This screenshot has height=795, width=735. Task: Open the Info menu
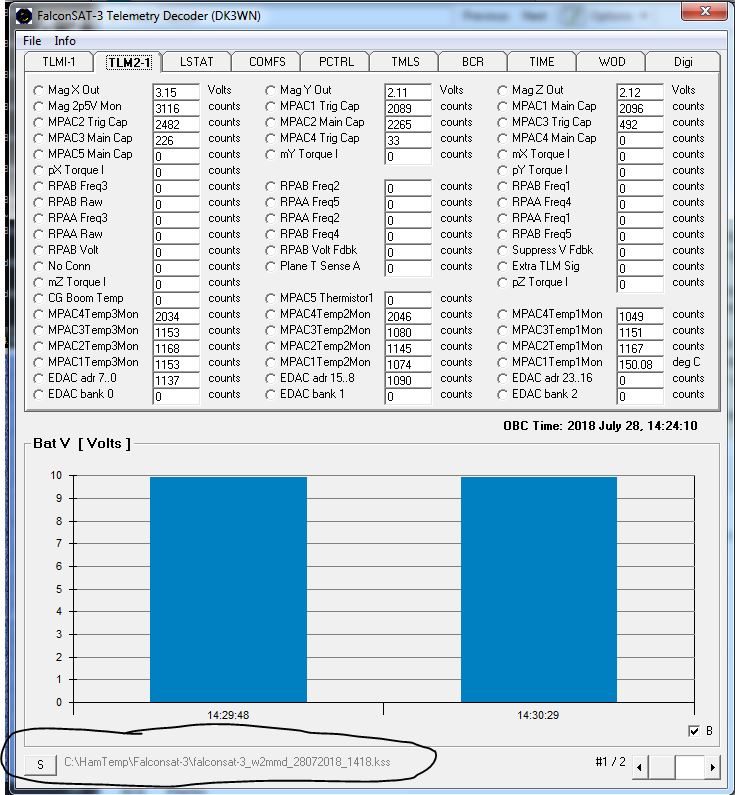tap(65, 41)
